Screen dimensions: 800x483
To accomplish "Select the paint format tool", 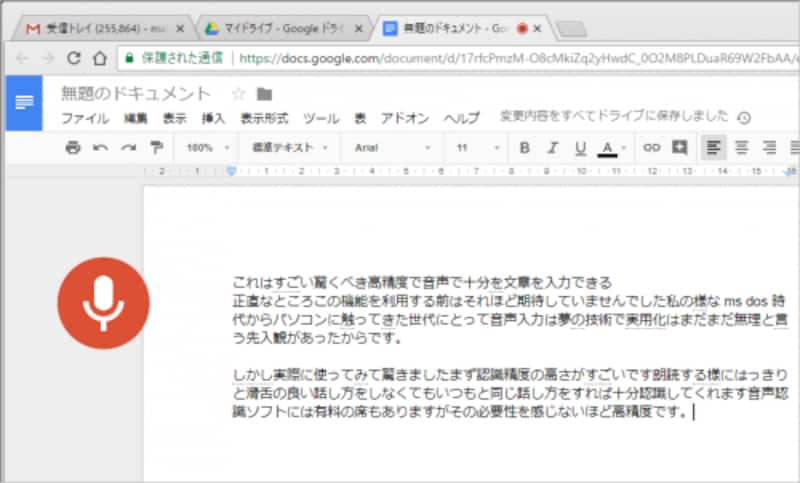I will point(156,147).
